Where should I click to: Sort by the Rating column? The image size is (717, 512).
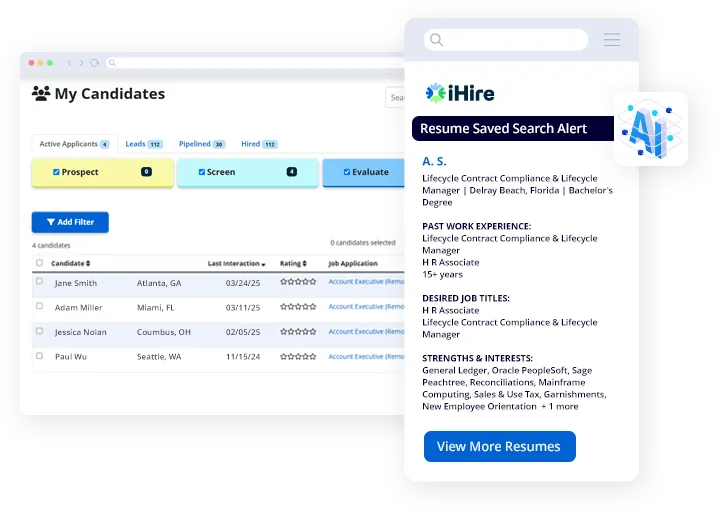point(293,263)
